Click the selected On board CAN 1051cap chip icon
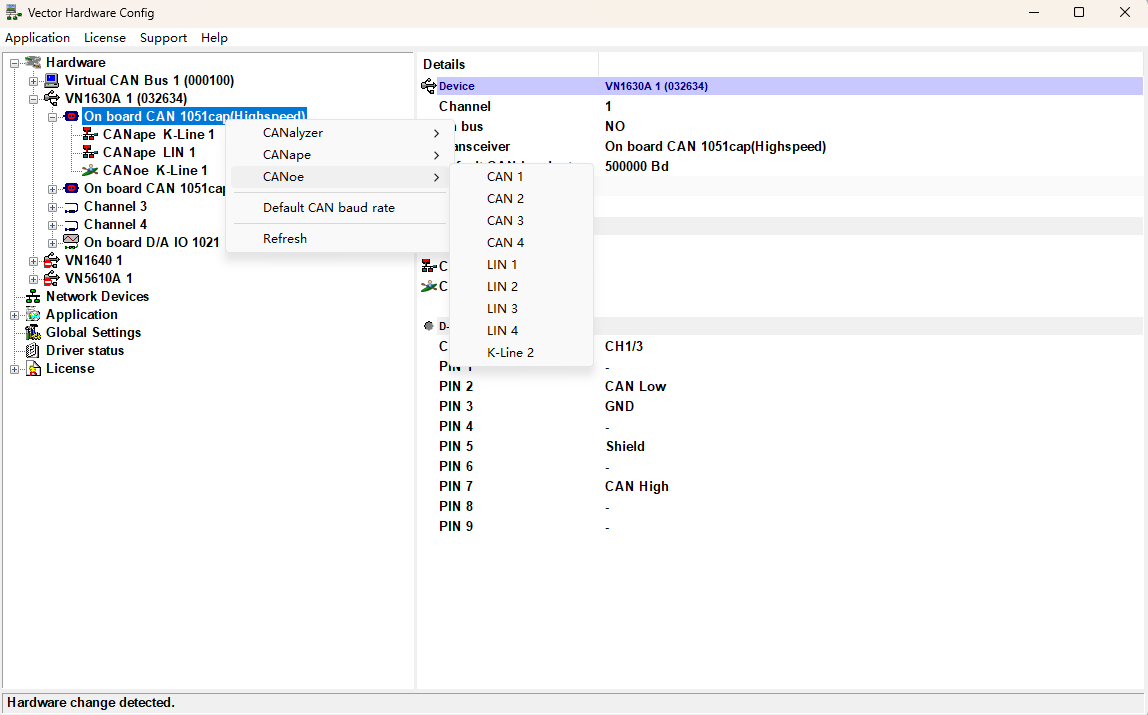The image size is (1148, 715). pos(71,116)
